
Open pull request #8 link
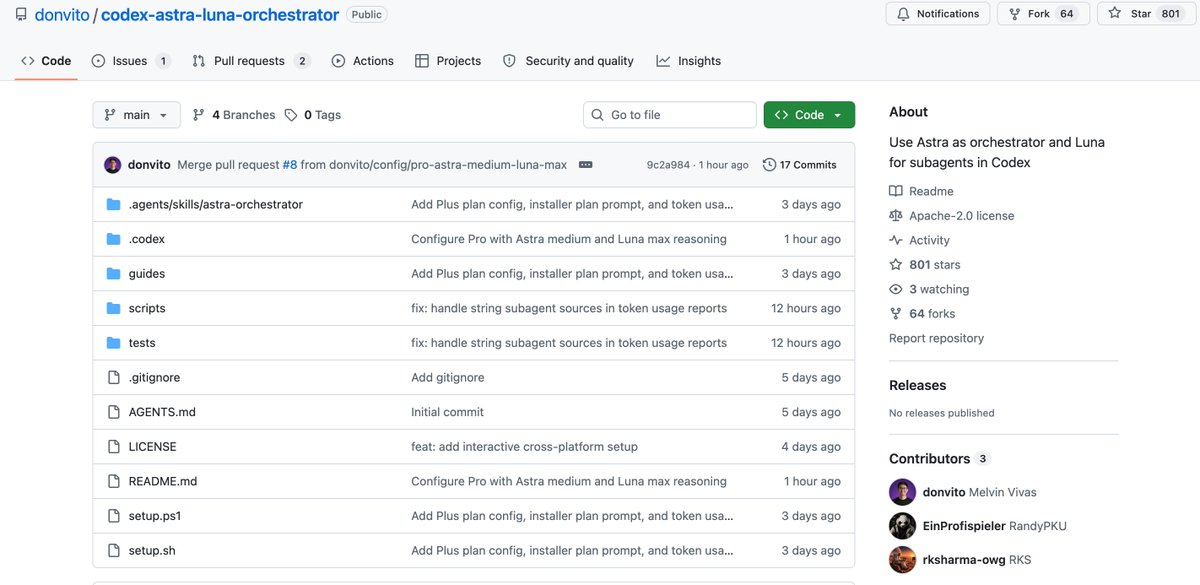[x=290, y=165]
